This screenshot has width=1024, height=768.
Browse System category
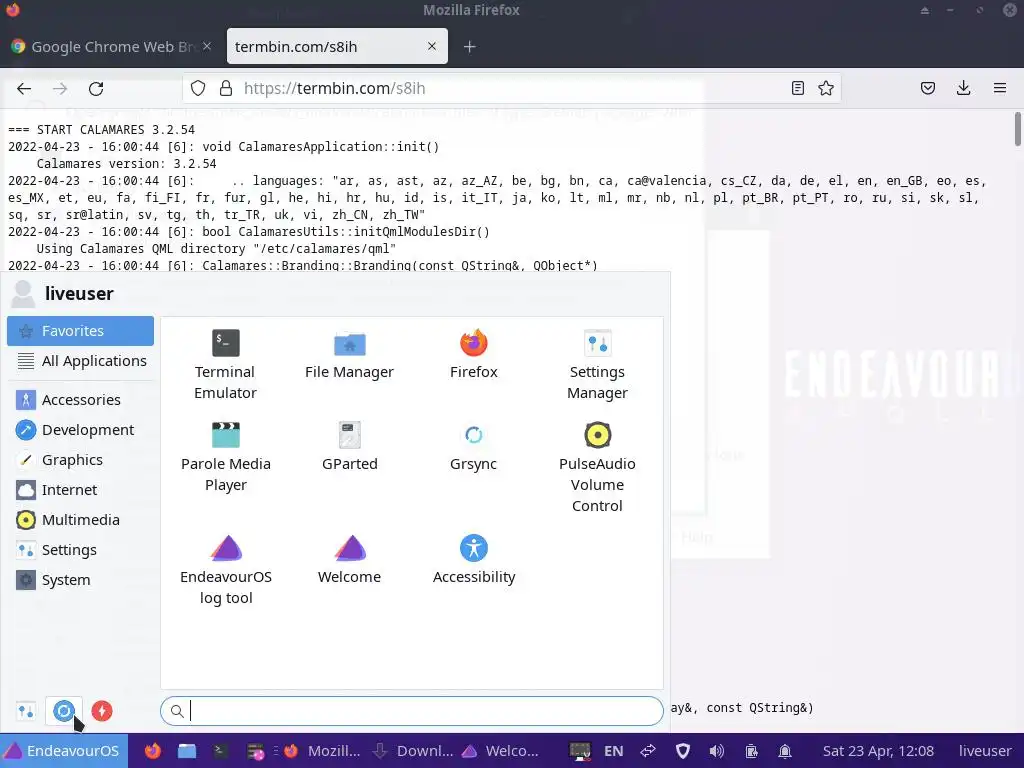[x=80, y=580]
